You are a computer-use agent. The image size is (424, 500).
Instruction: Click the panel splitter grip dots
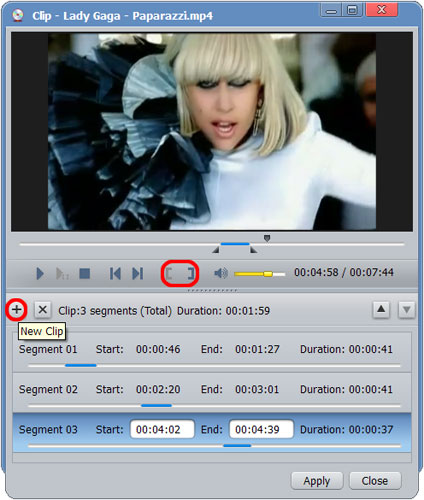click(212, 290)
